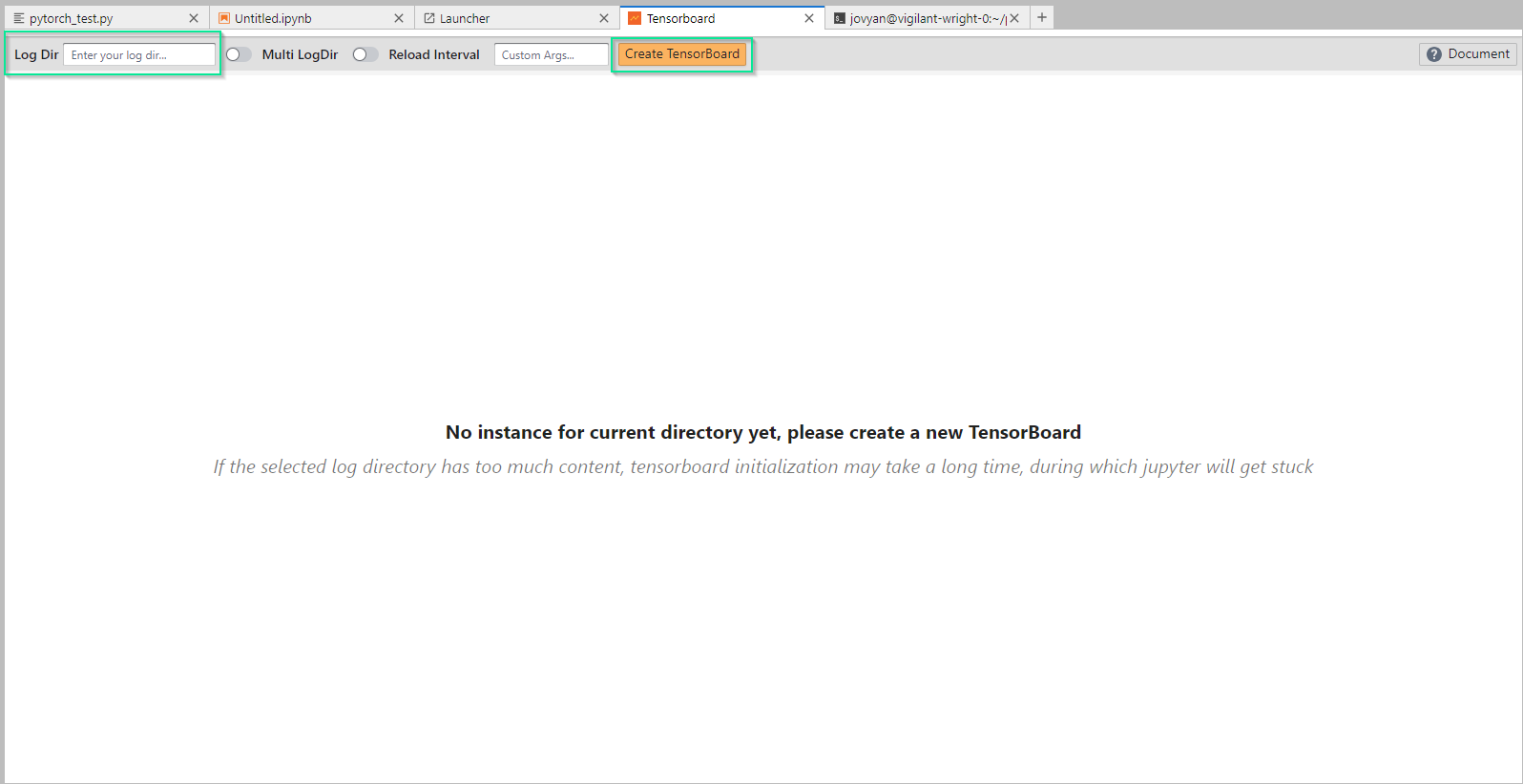1523x784 pixels.
Task: Open the jovyan@vigilant-wright terminal tab
Action: (x=928, y=18)
